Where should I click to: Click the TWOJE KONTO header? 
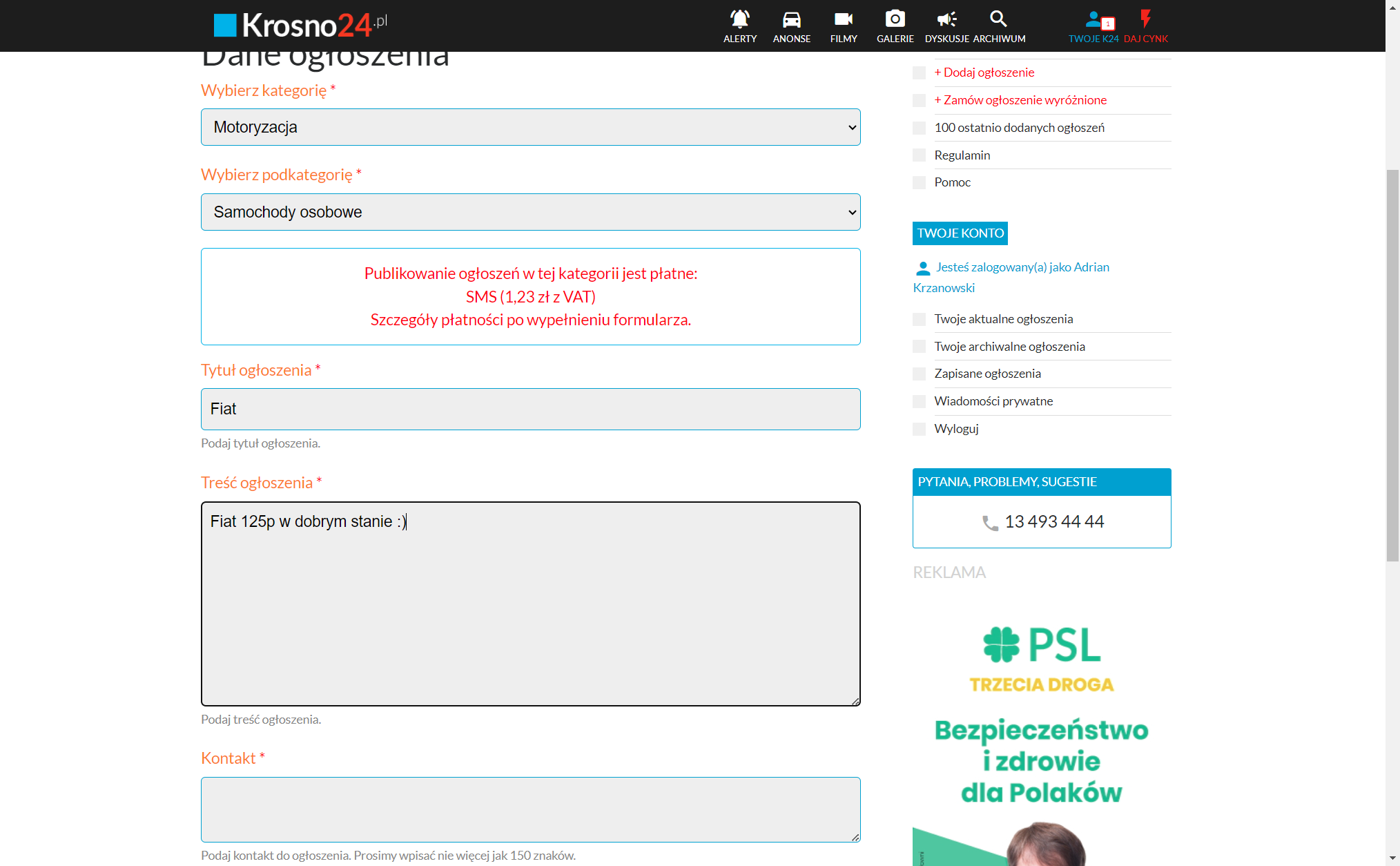pyautogui.click(x=960, y=233)
